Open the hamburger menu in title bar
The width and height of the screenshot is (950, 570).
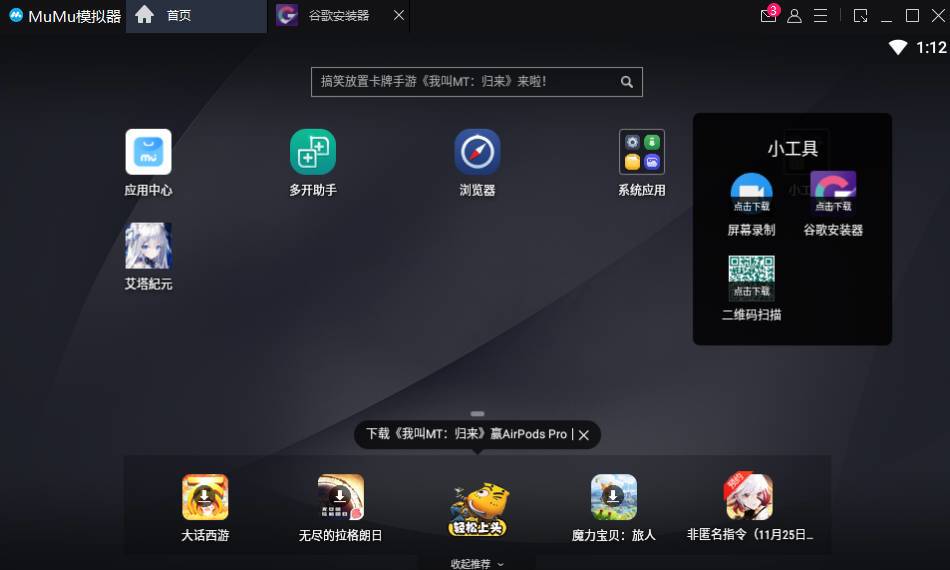click(820, 16)
